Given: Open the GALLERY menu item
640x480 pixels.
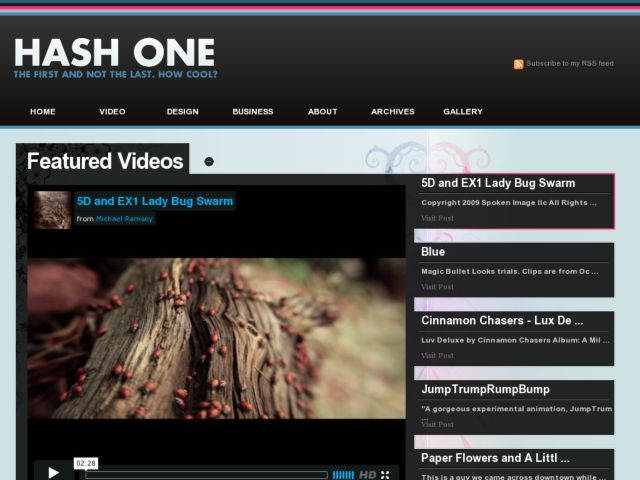Looking at the screenshot, I should pyautogui.click(x=463, y=111).
